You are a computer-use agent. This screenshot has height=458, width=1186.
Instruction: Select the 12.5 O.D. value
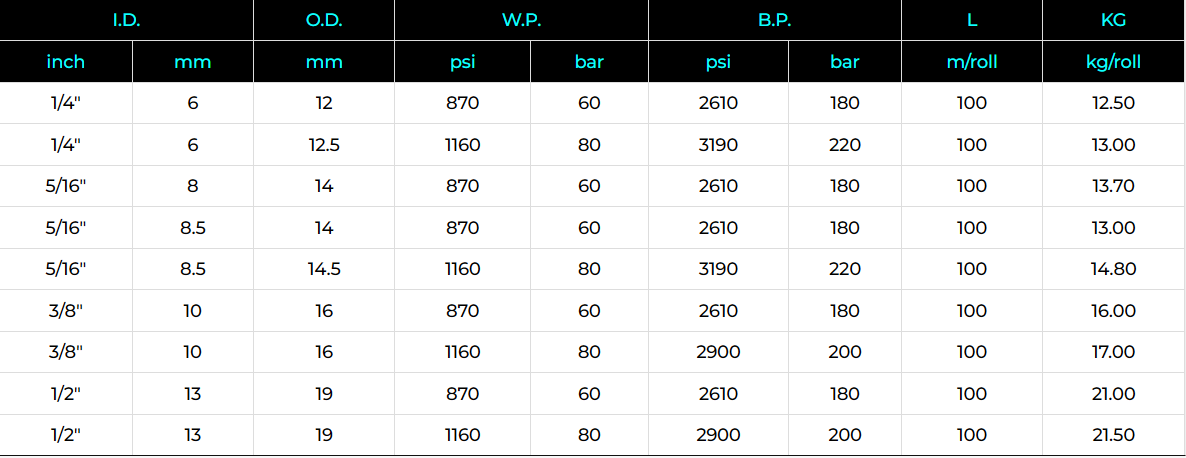click(324, 144)
